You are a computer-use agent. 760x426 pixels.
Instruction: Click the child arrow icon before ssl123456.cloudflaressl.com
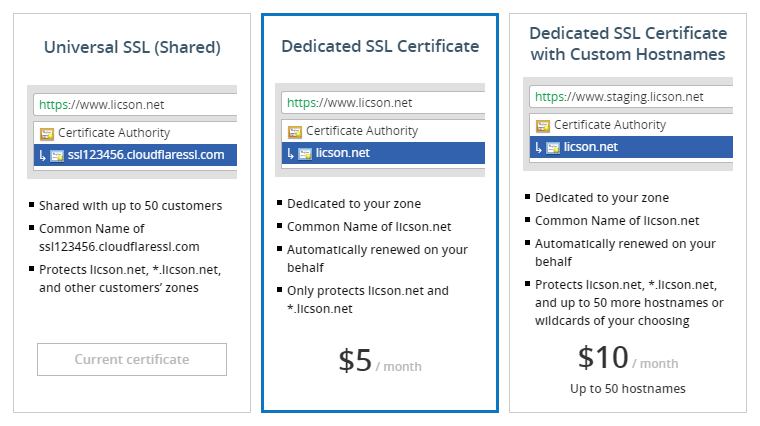(43, 156)
